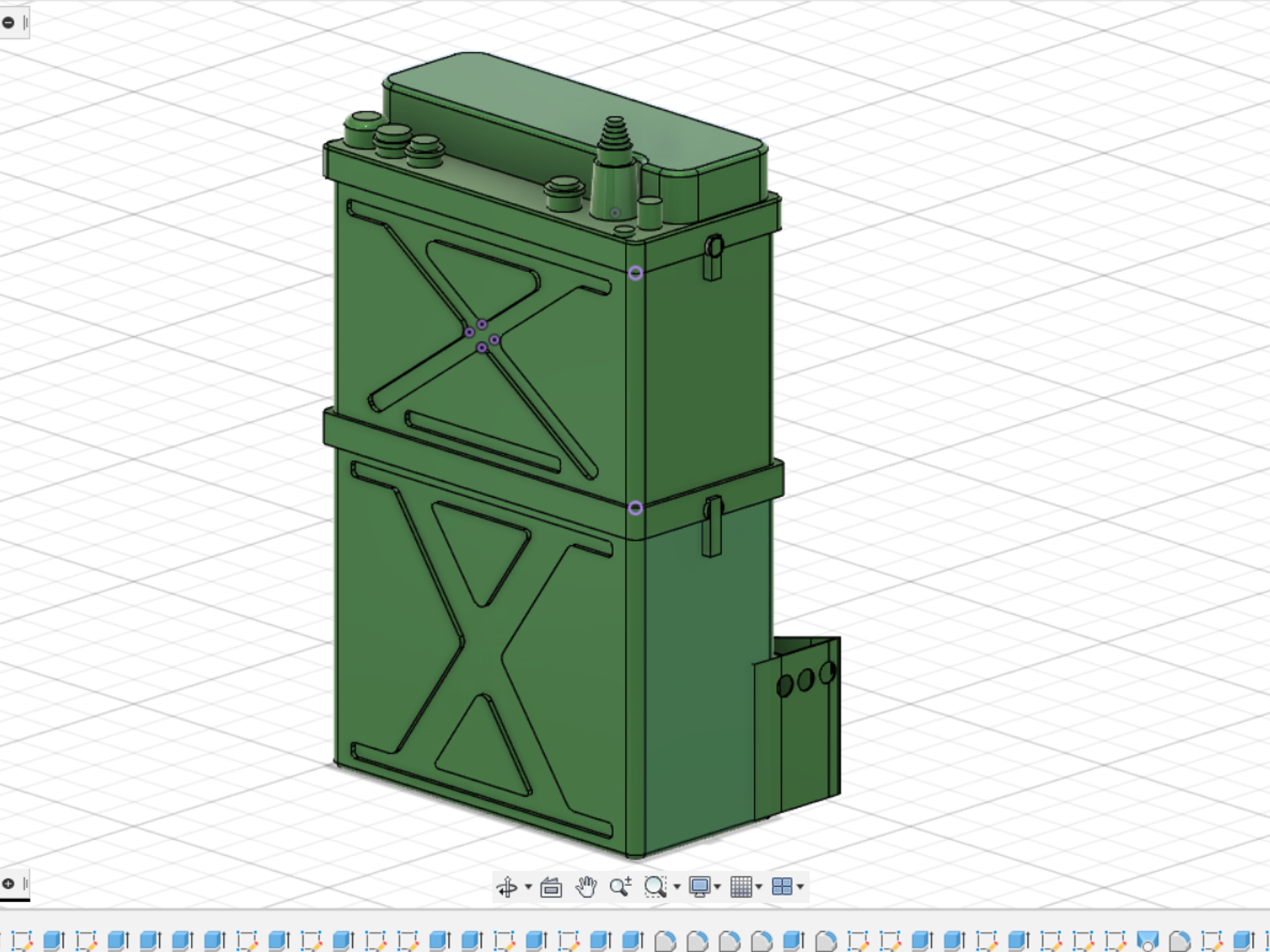Select the first extrude feature in the timeline

(53, 939)
